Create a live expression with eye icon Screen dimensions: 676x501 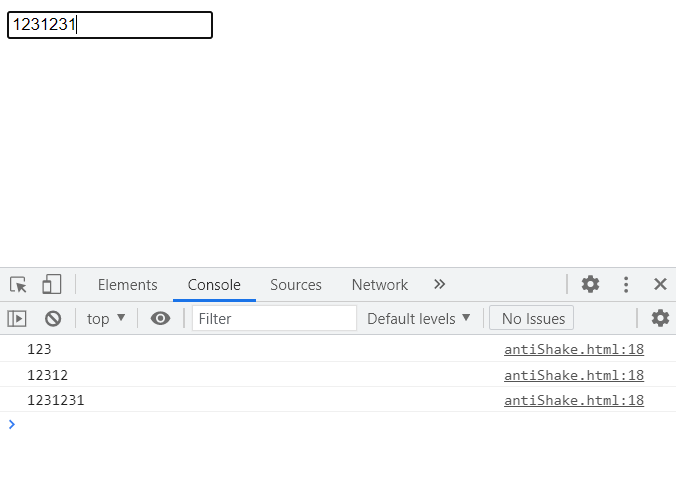coord(160,319)
